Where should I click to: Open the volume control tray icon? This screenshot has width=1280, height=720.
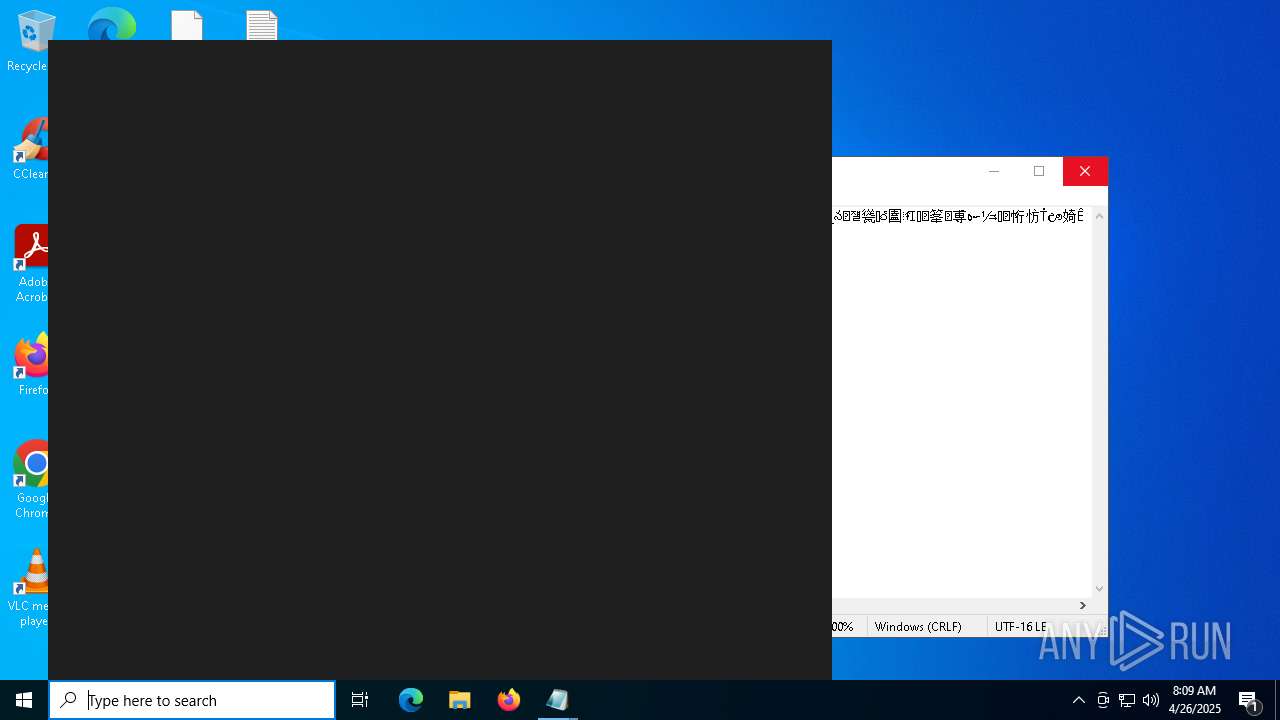click(x=1151, y=700)
